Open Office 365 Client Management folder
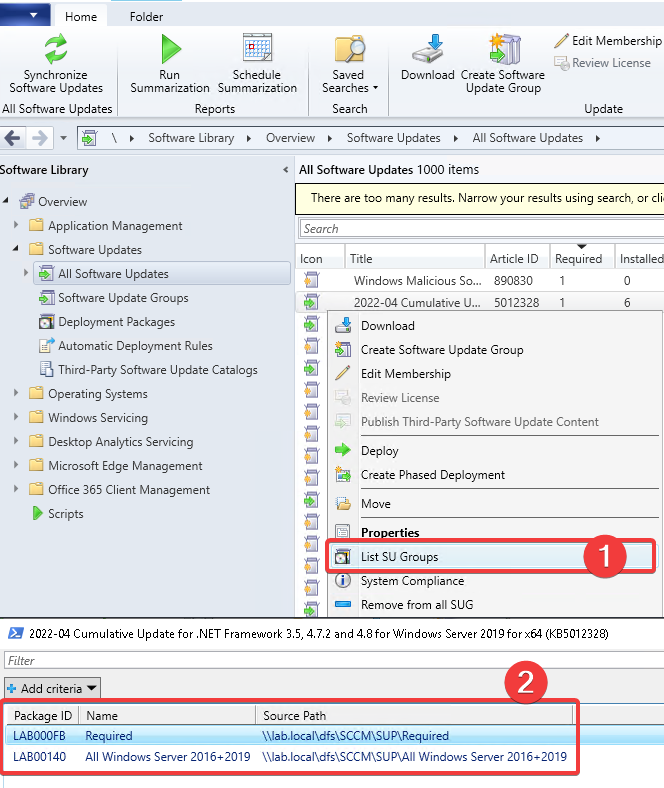The height and width of the screenshot is (788, 664). (129, 490)
